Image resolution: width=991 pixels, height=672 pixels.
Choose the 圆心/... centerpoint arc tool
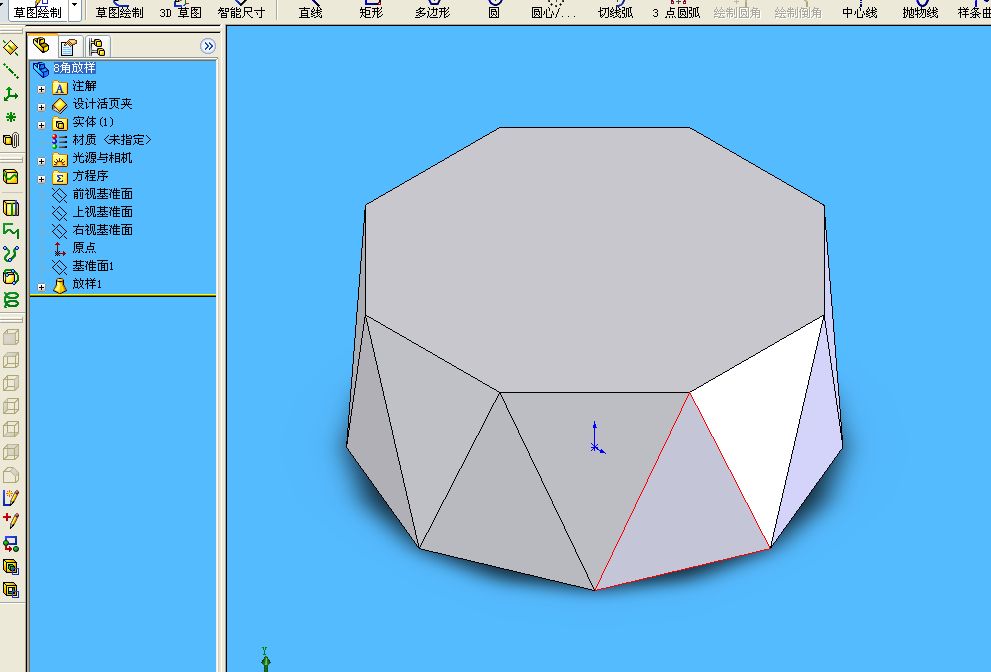tap(554, 11)
